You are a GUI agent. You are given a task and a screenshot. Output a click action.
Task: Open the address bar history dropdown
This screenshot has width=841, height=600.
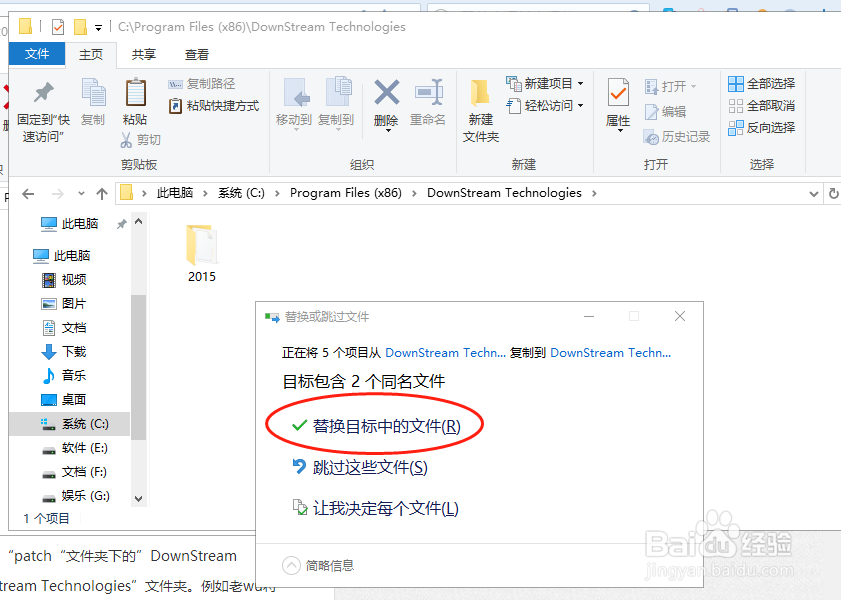(814, 194)
